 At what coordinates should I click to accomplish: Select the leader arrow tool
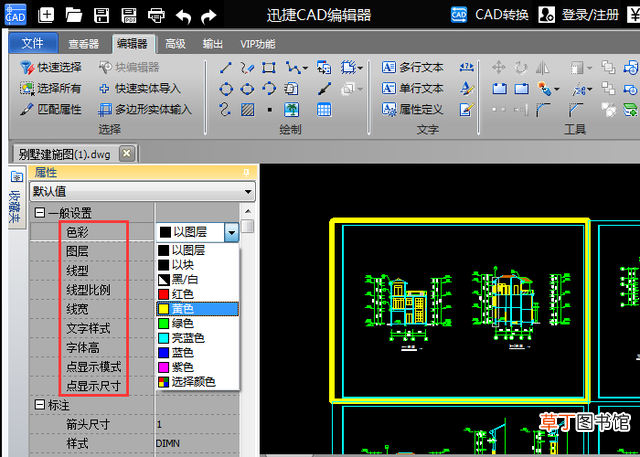324,89
